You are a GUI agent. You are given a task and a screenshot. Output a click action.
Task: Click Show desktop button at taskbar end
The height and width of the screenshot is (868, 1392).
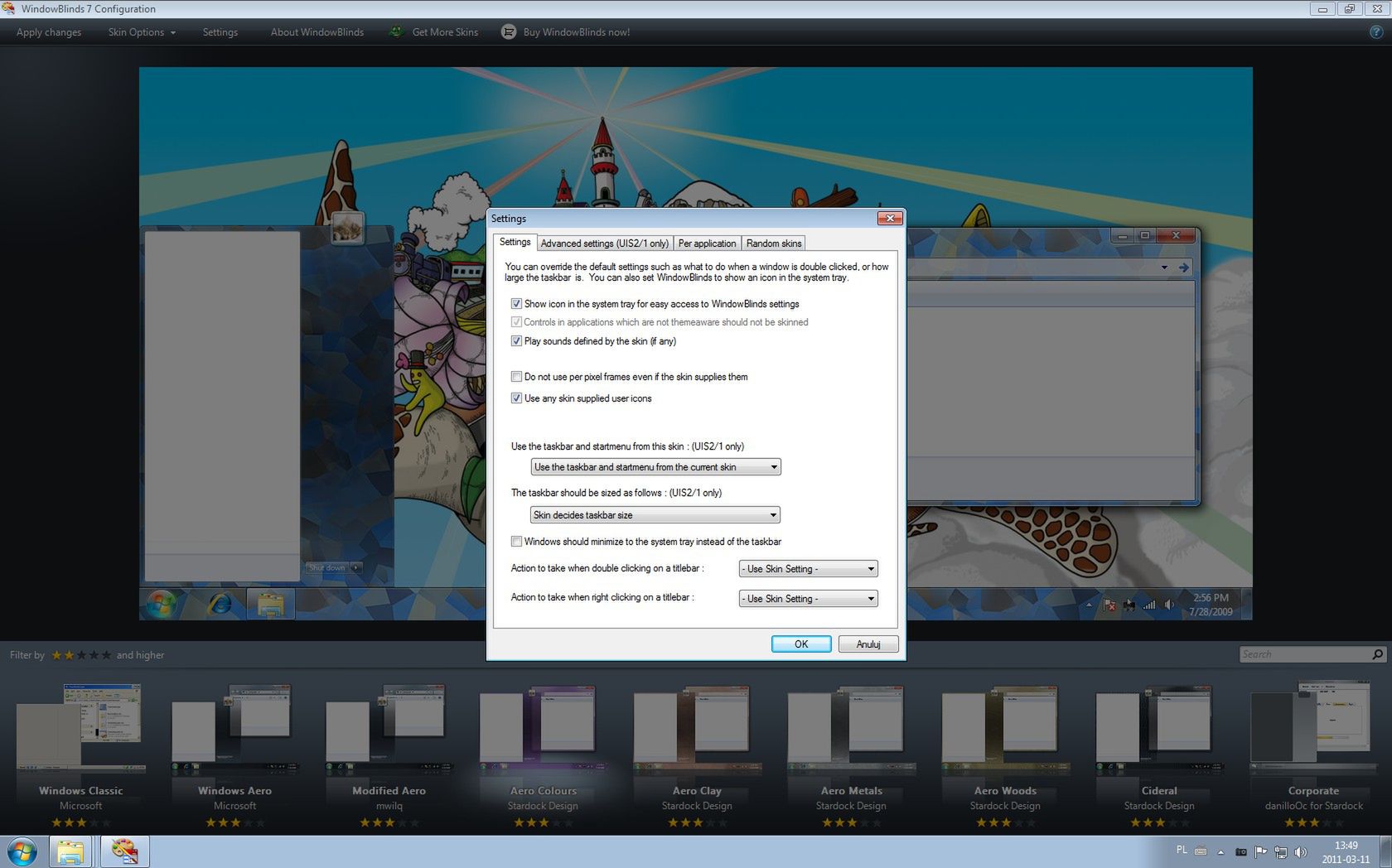[x=1385, y=852]
